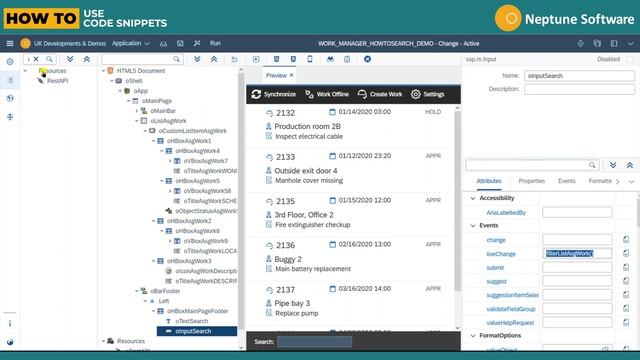Clear the left resource search field
This screenshot has width=640, height=360.
coord(36,59)
